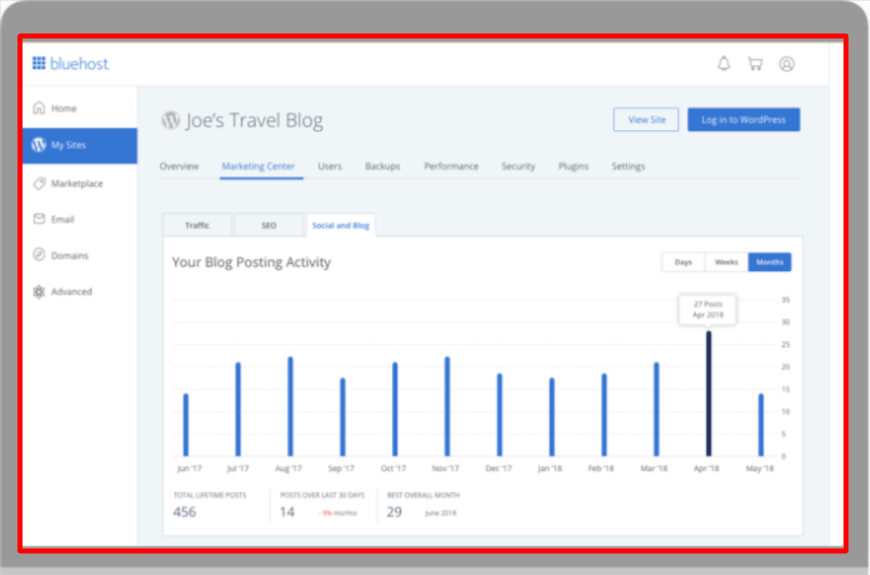870x575 pixels.
Task: Open the Advanced gear icon
Action: pyautogui.click(x=39, y=292)
